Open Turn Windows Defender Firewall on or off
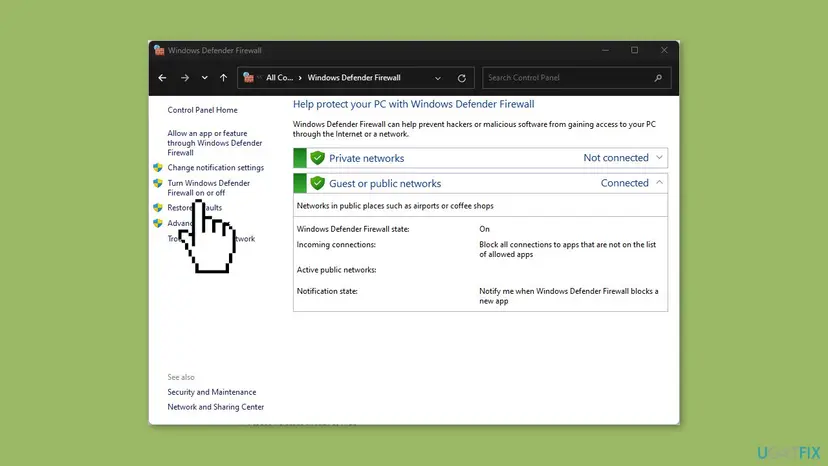The width and height of the screenshot is (828, 466). 209,188
